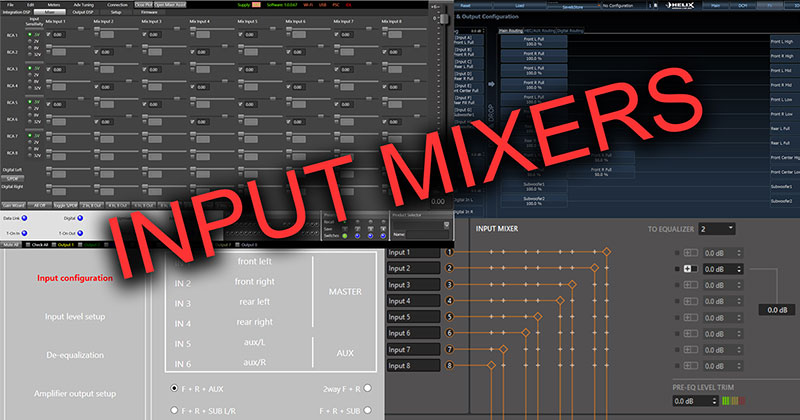Click the diamond routing node on Input 1 line
Viewport: 800px width, 420px height.
(x=607, y=252)
